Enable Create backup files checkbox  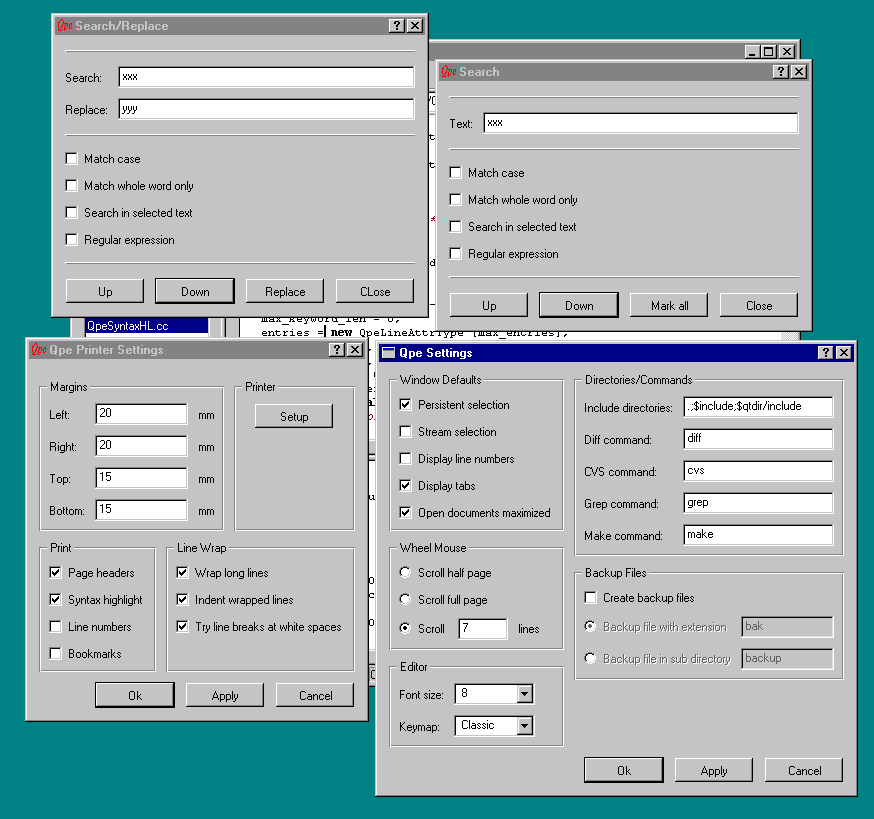[590, 598]
